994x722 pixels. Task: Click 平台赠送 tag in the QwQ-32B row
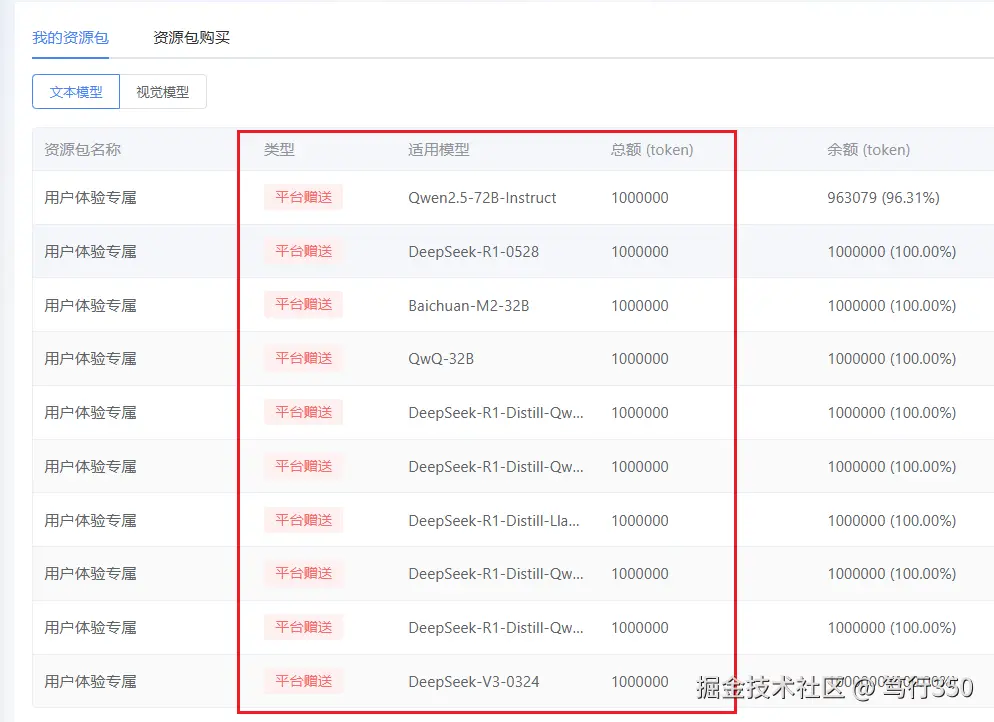(304, 358)
